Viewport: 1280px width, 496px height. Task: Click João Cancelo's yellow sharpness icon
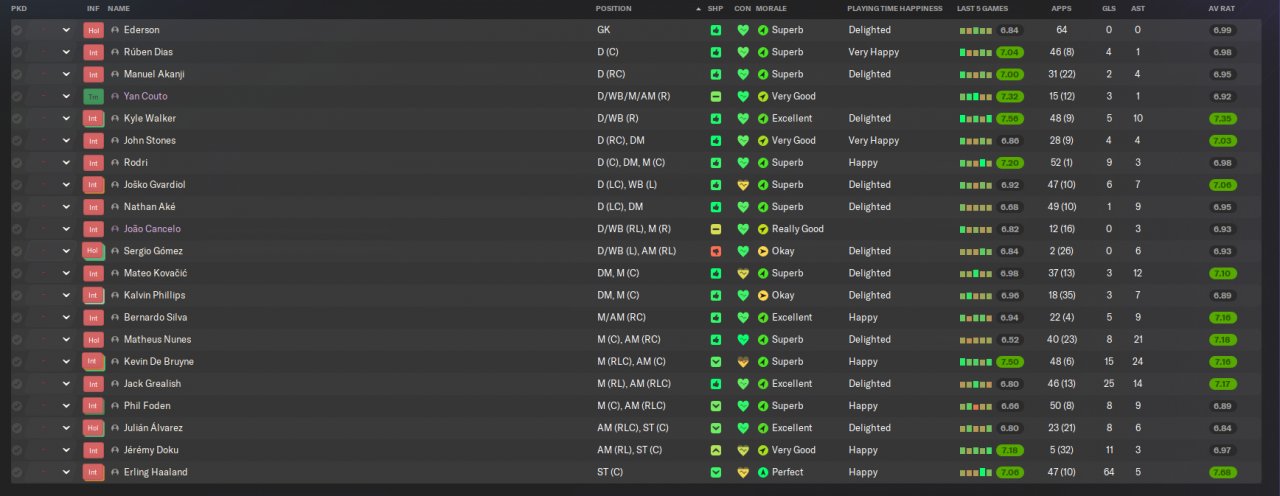click(x=715, y=229)
